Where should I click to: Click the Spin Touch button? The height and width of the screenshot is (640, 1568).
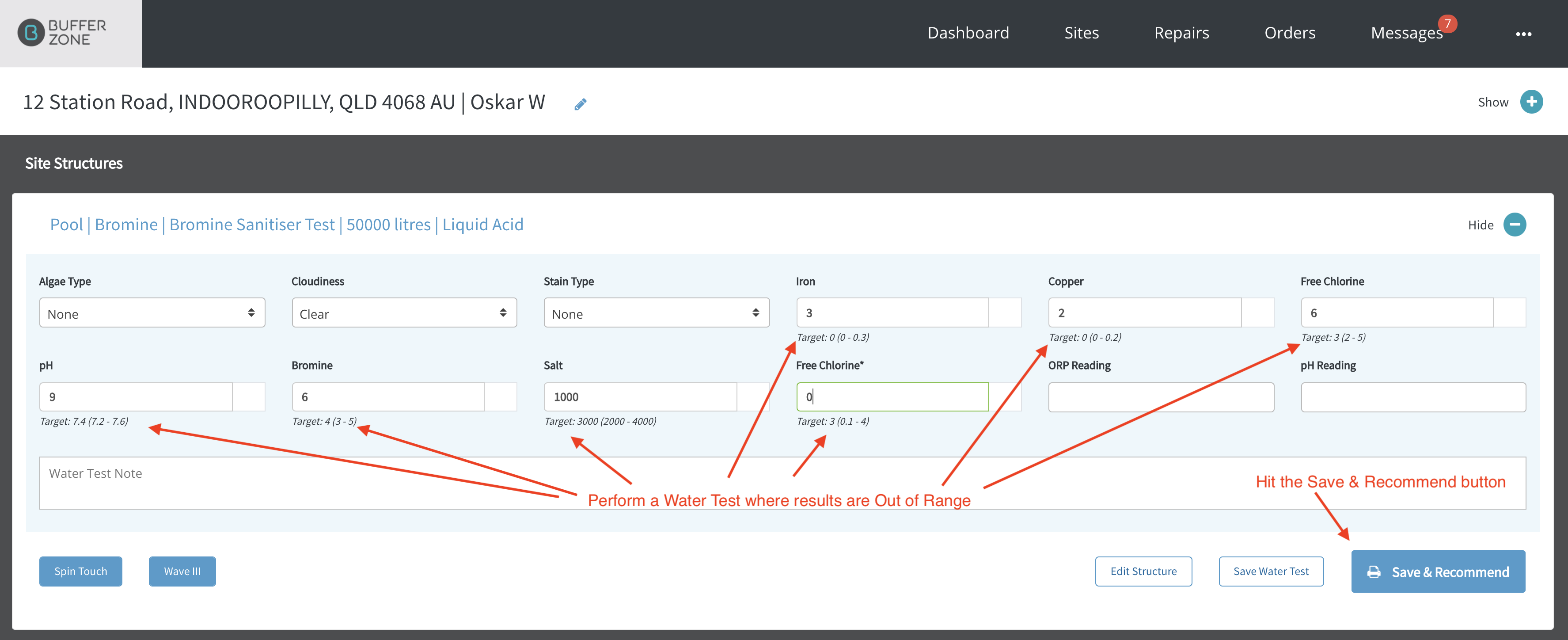[81, 571]
